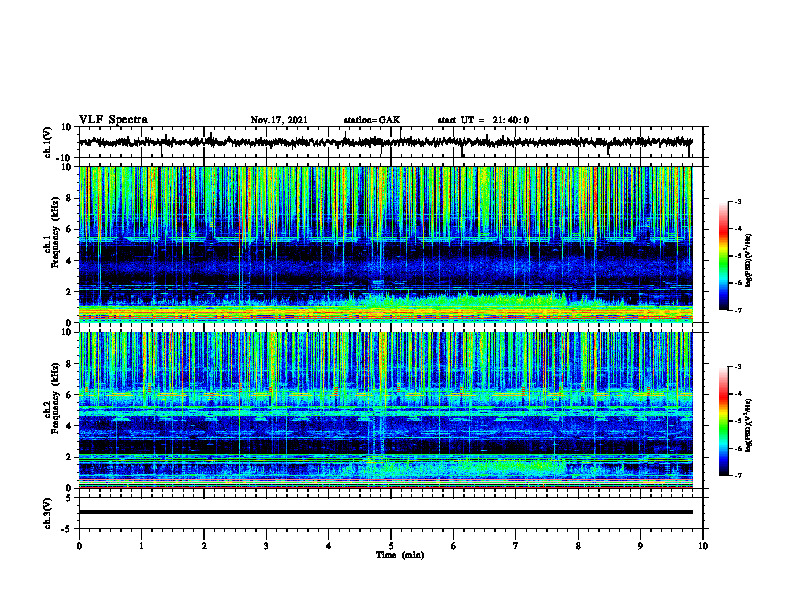Click the ch.1 spectrogram panel
Screen dimensions: 792x612
pyautogui.click(x=385, y=244)
